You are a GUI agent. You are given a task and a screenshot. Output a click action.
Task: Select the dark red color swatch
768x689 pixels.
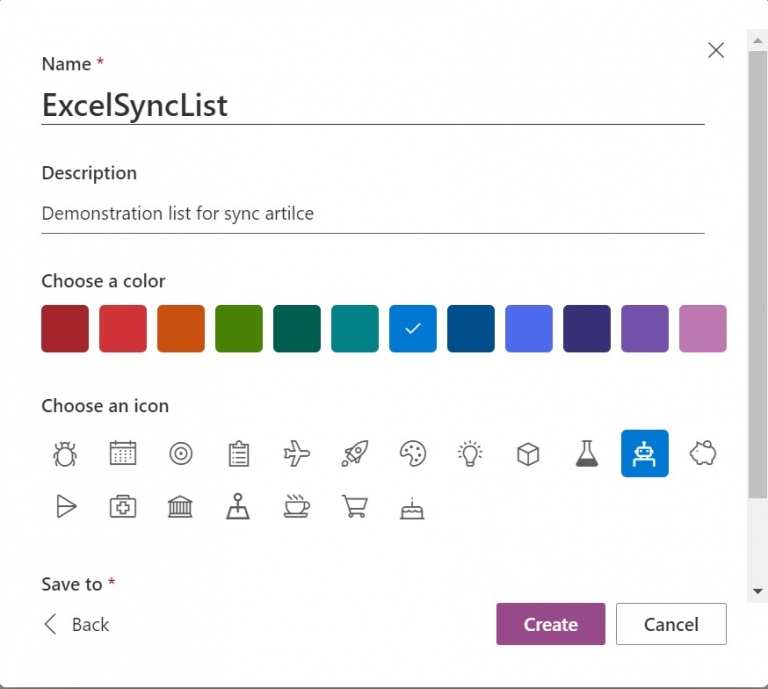65,329
